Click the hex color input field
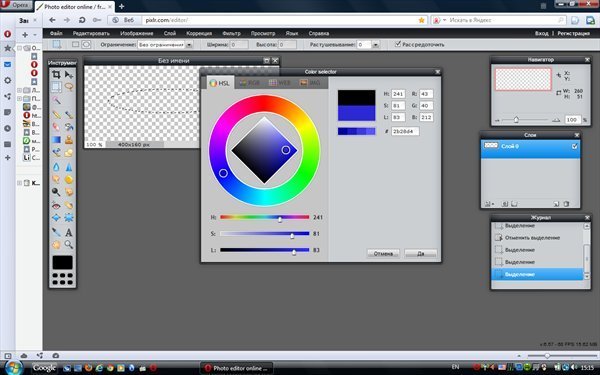This screenshot has width=600, height=375. tap(405, 131)
